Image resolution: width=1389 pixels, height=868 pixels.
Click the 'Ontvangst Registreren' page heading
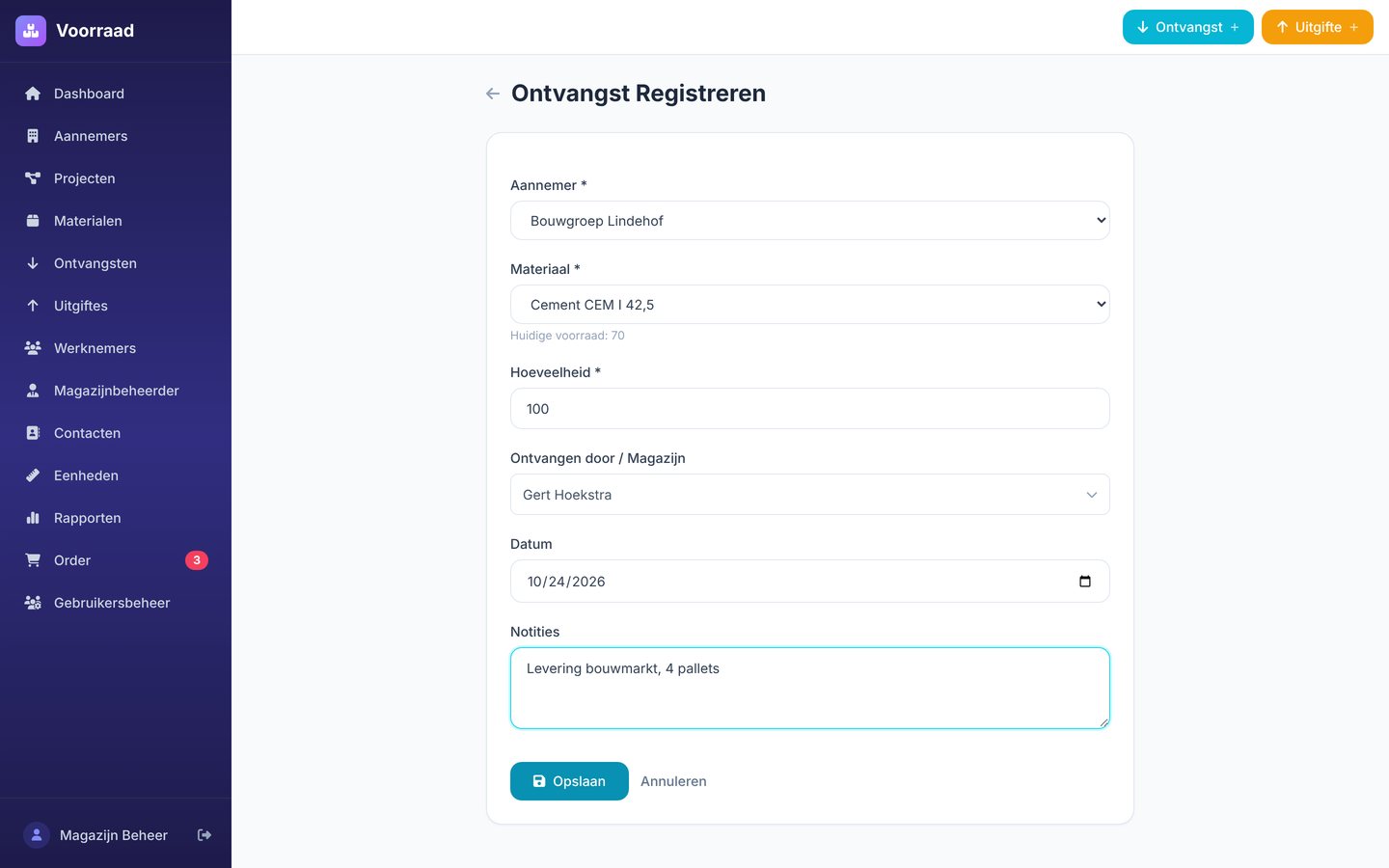639,94
